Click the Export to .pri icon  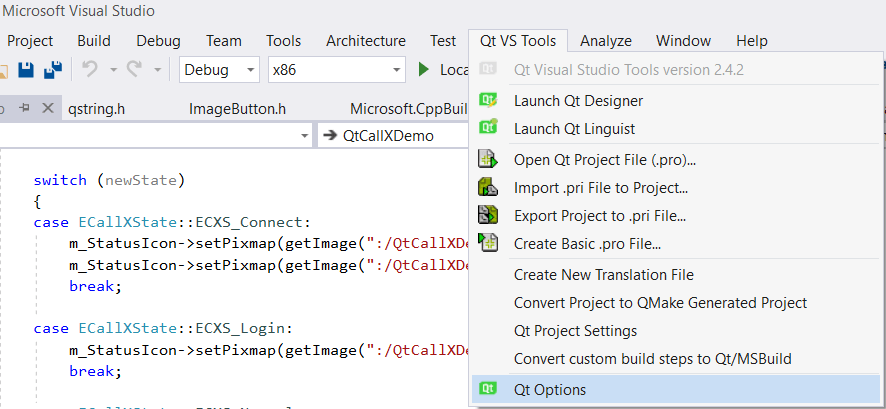pos(488,215)
